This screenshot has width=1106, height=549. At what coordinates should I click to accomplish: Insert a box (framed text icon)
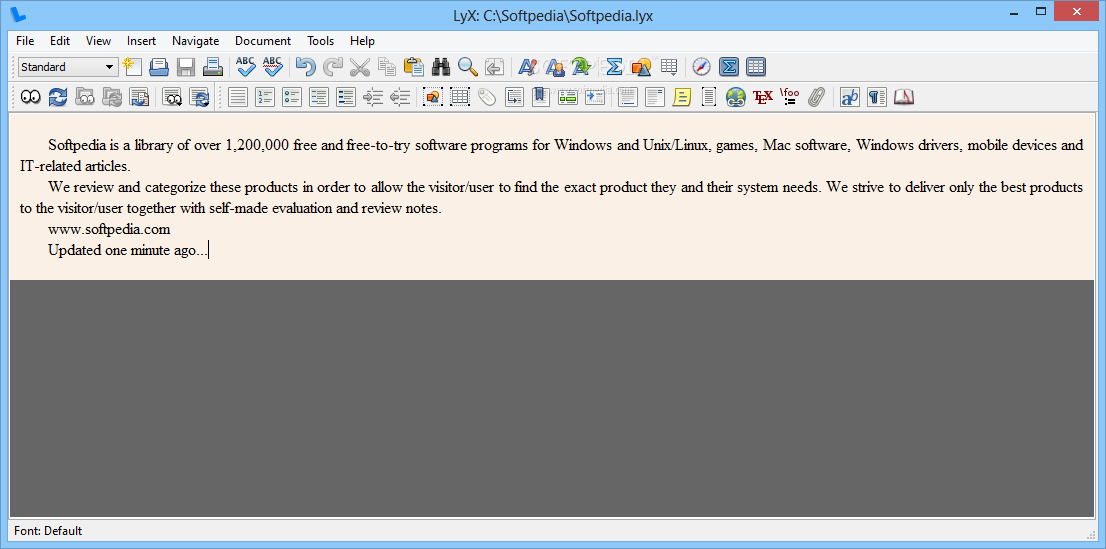709,97
